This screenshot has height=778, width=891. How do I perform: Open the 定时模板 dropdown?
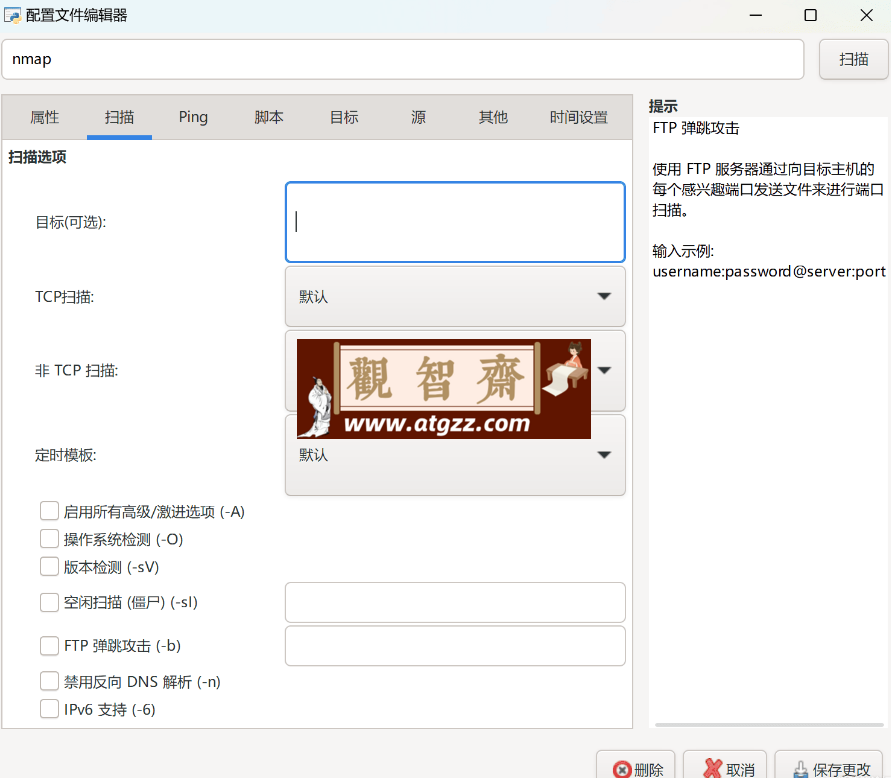[455, 455]
